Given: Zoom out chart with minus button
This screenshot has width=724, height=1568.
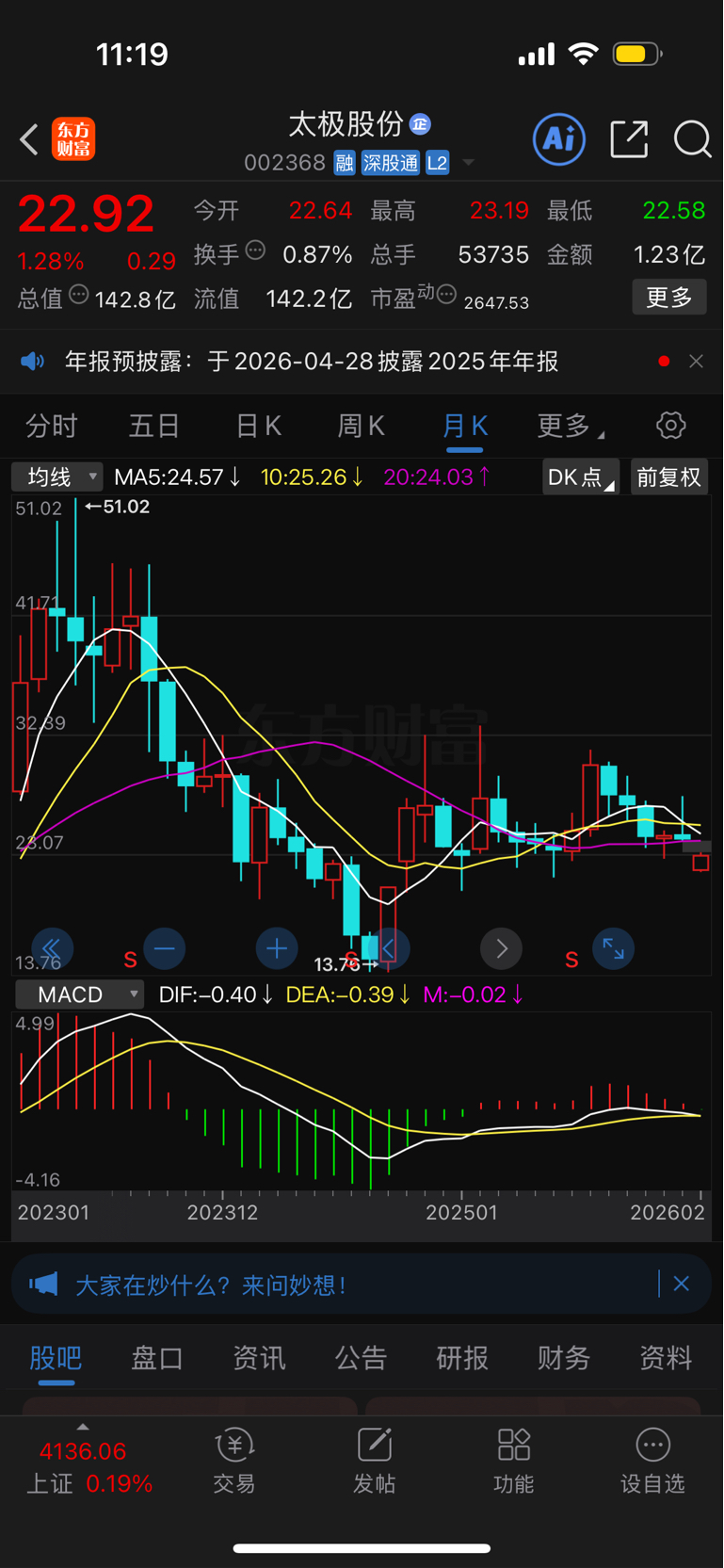Looking at the screenshot, I should click(164, 948).
